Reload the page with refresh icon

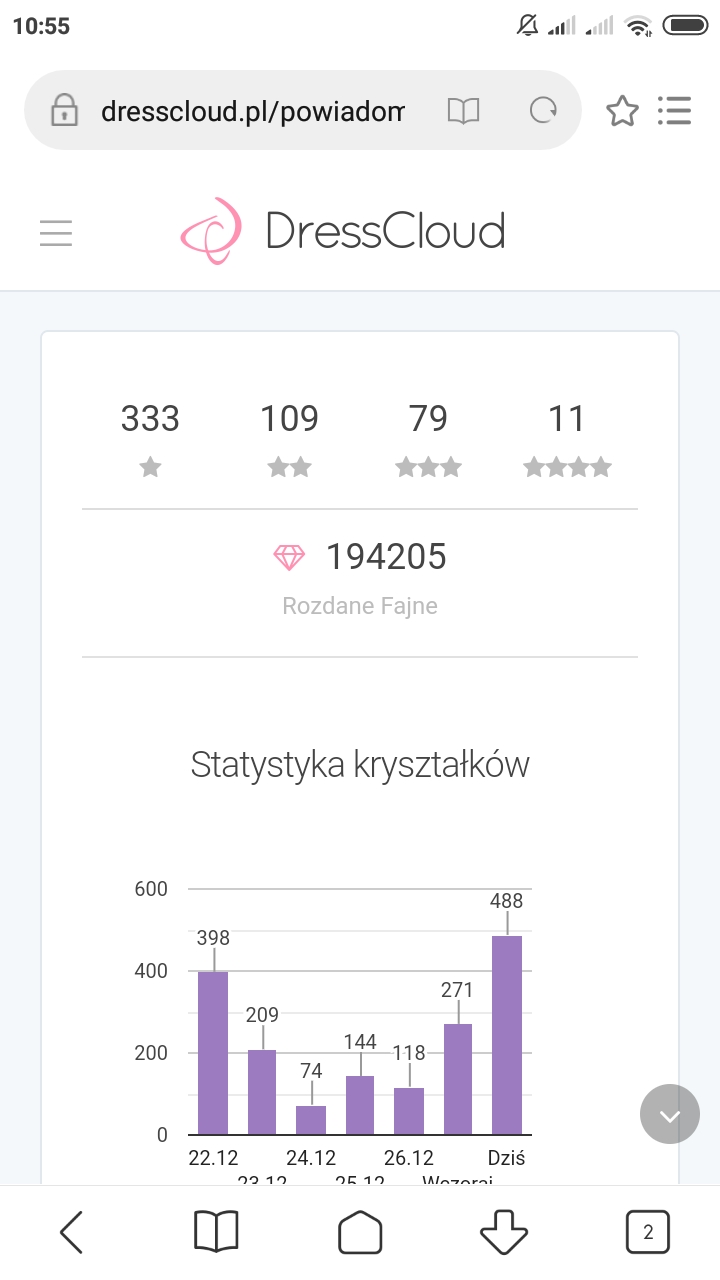click(x=543, y=111)
